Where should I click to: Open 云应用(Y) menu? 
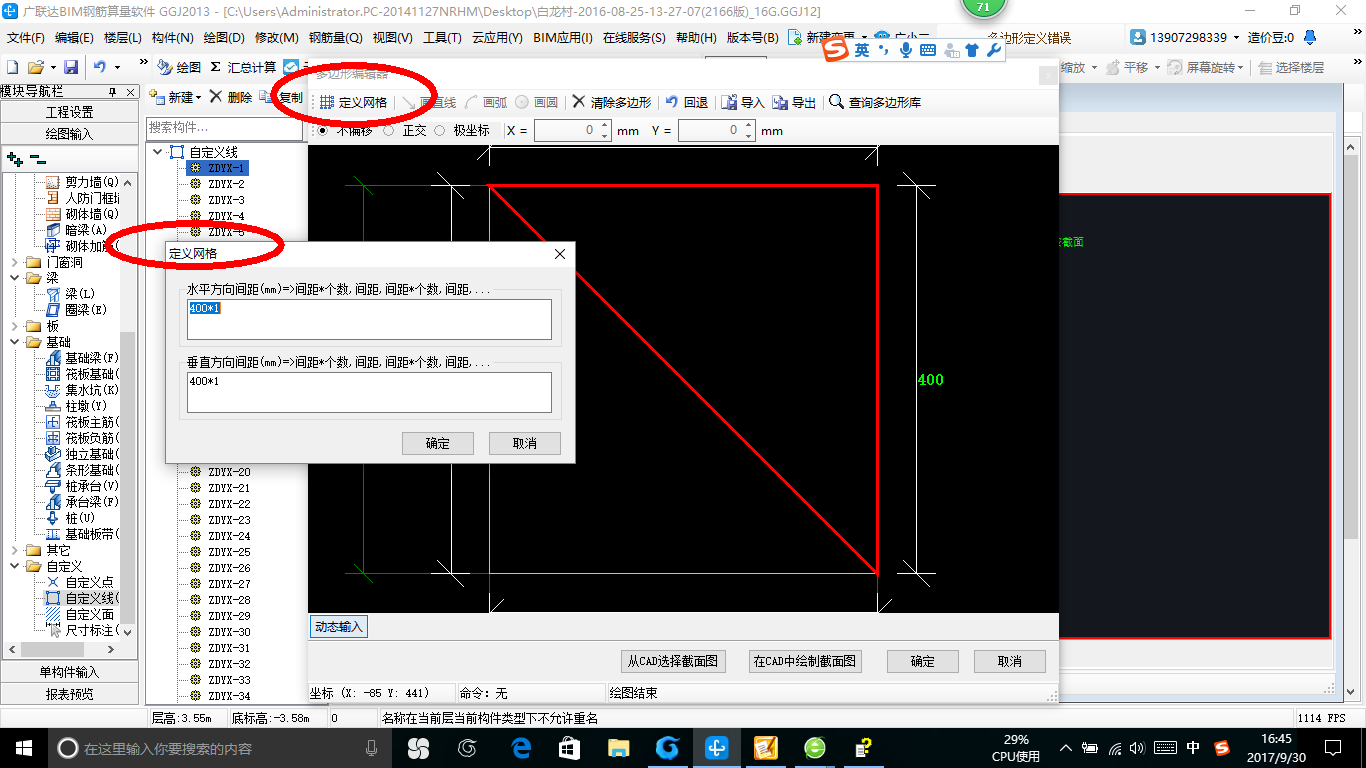pyautogui.click(x=497, y=38)
